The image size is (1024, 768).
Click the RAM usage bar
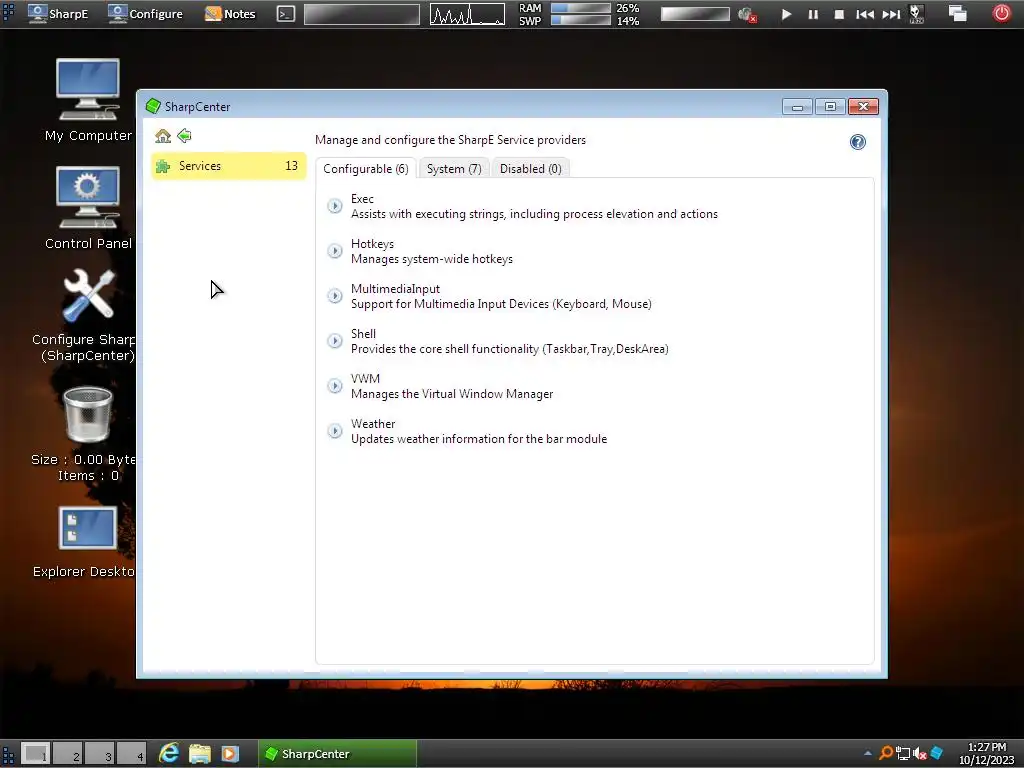click(x=581, y=8)
